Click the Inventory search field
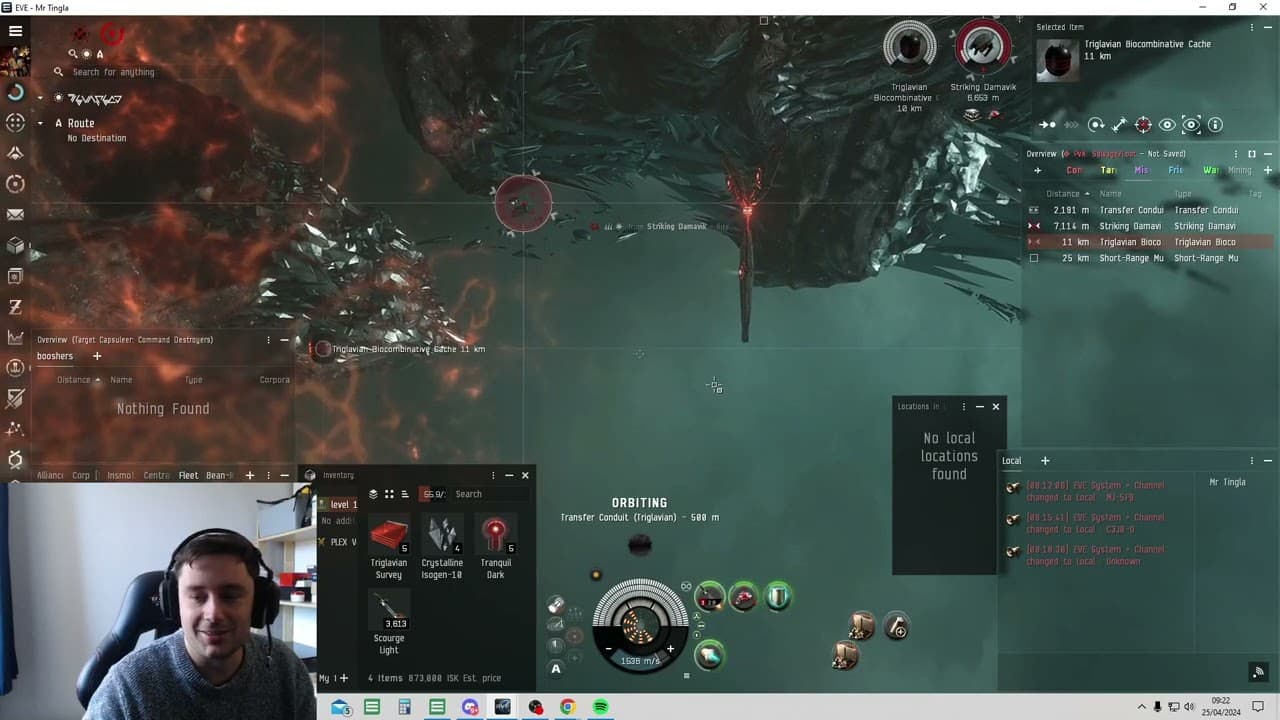 click(490, 494)
